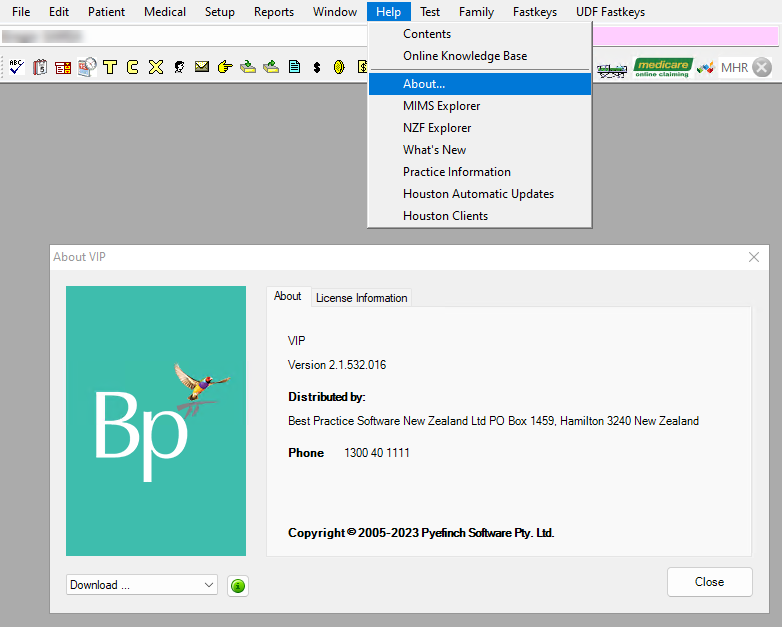Open the Family menu
Viewport: 782px width, 627px height.
476,11
